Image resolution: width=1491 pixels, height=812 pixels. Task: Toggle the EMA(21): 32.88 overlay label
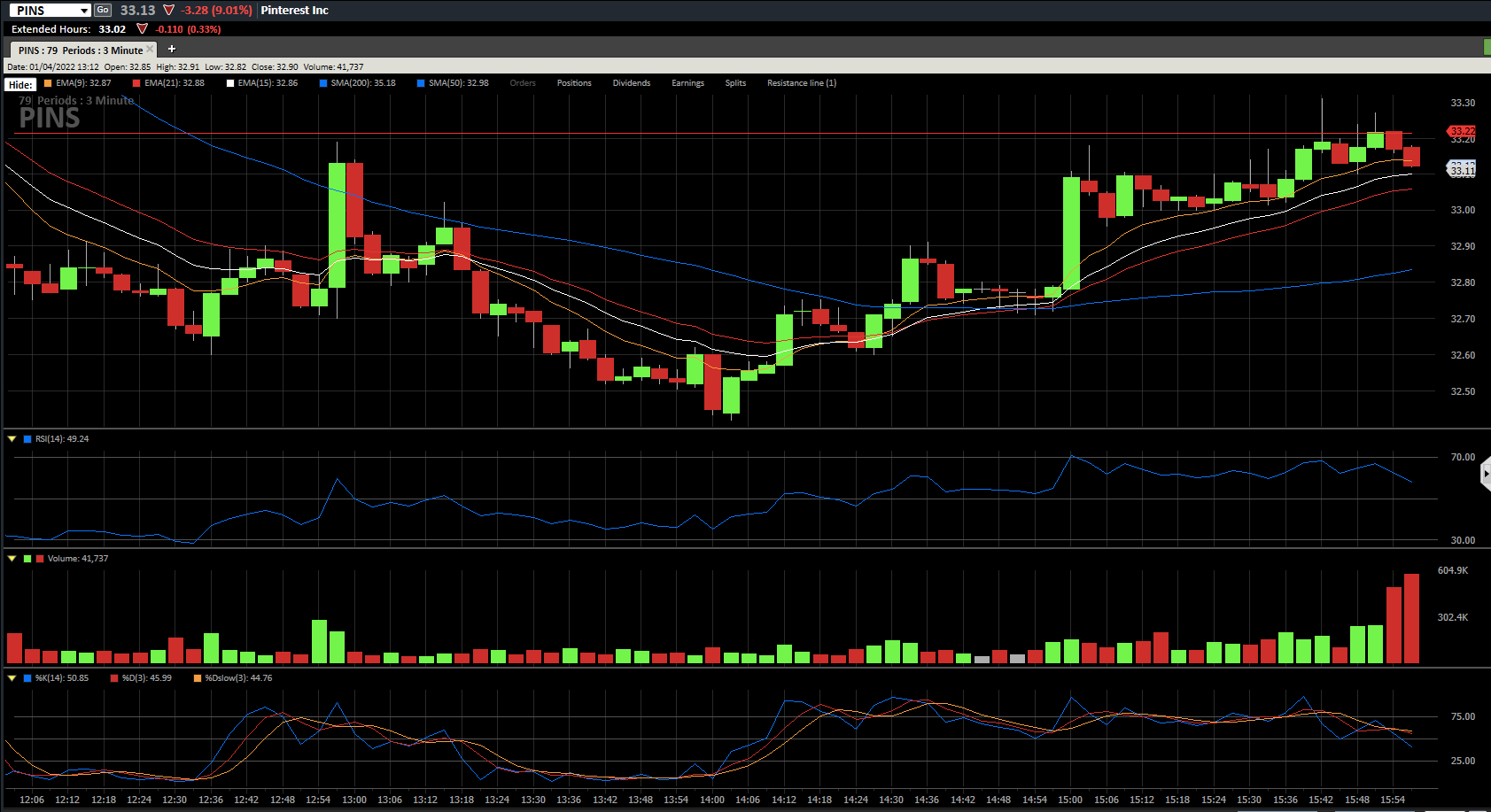pyautogui.click(x=175, y=83)
